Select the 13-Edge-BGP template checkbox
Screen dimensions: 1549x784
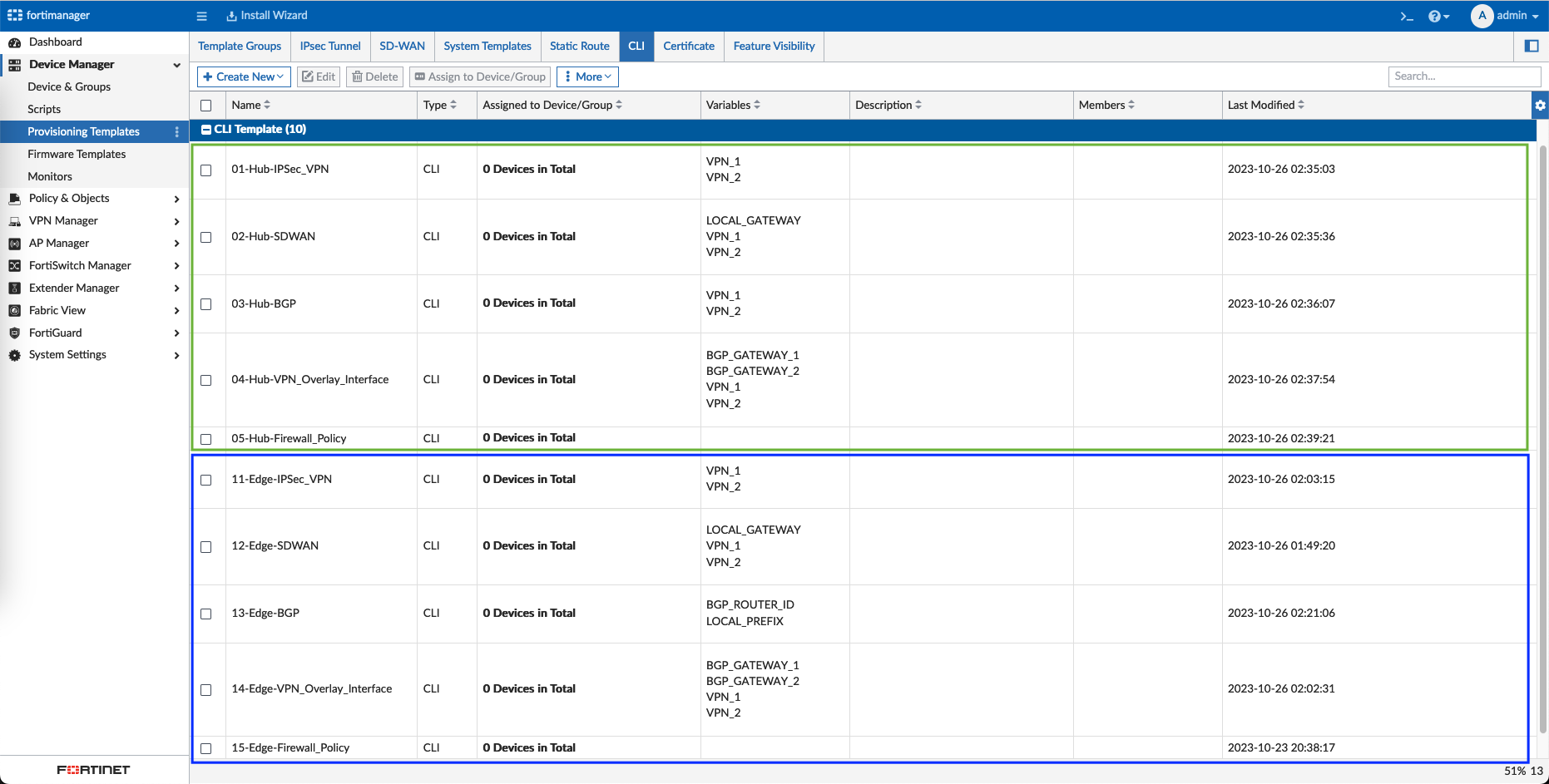pos(206,614)
